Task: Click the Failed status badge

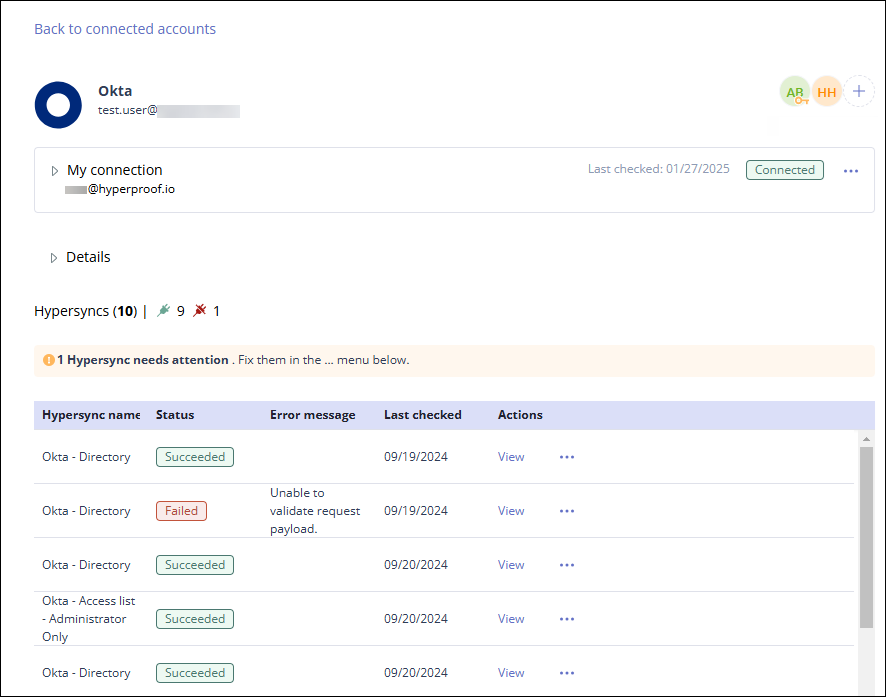Action: (x=181, y=511)
